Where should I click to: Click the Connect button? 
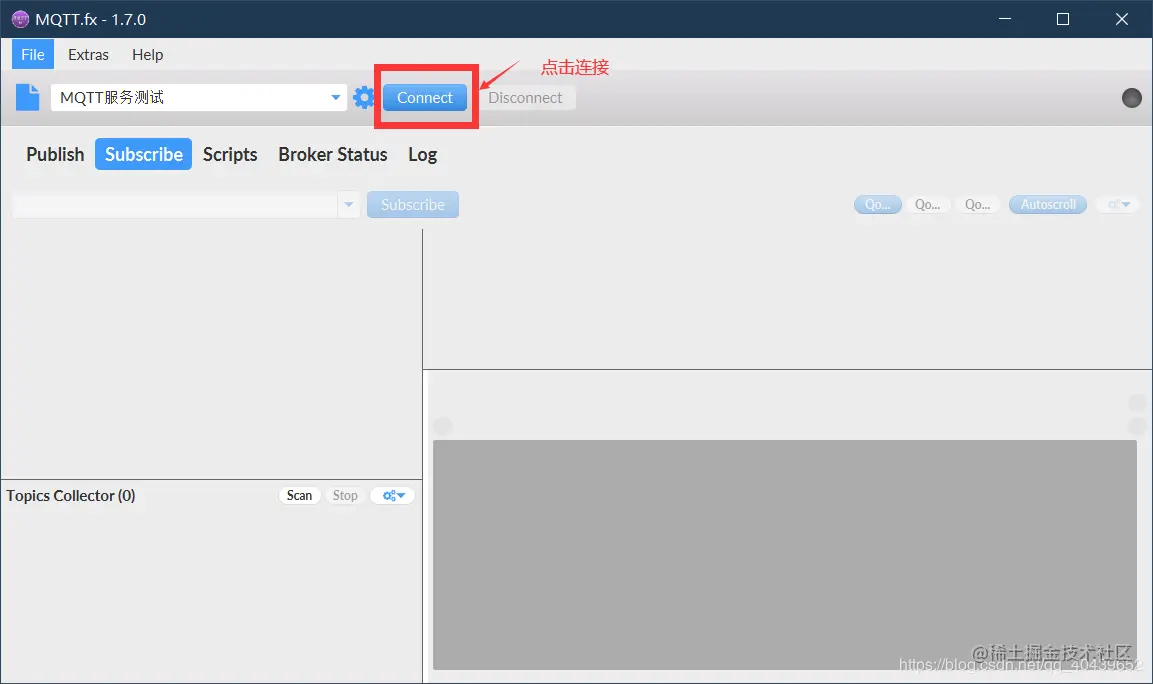click(x=424, y=97)
